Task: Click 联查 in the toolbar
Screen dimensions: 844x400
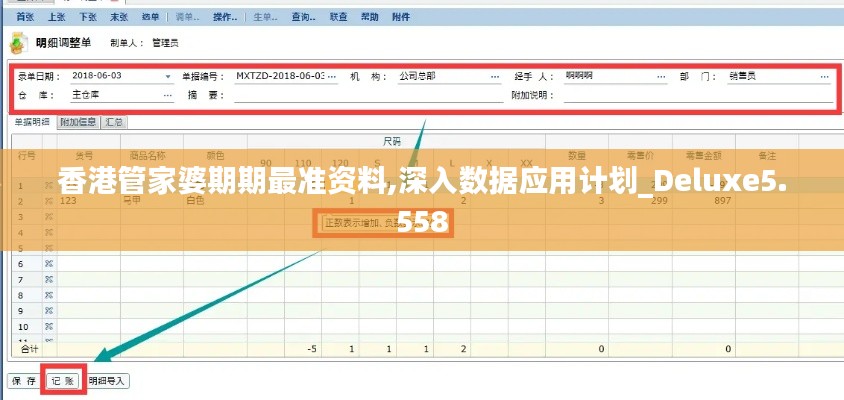Action: (338, 17)
